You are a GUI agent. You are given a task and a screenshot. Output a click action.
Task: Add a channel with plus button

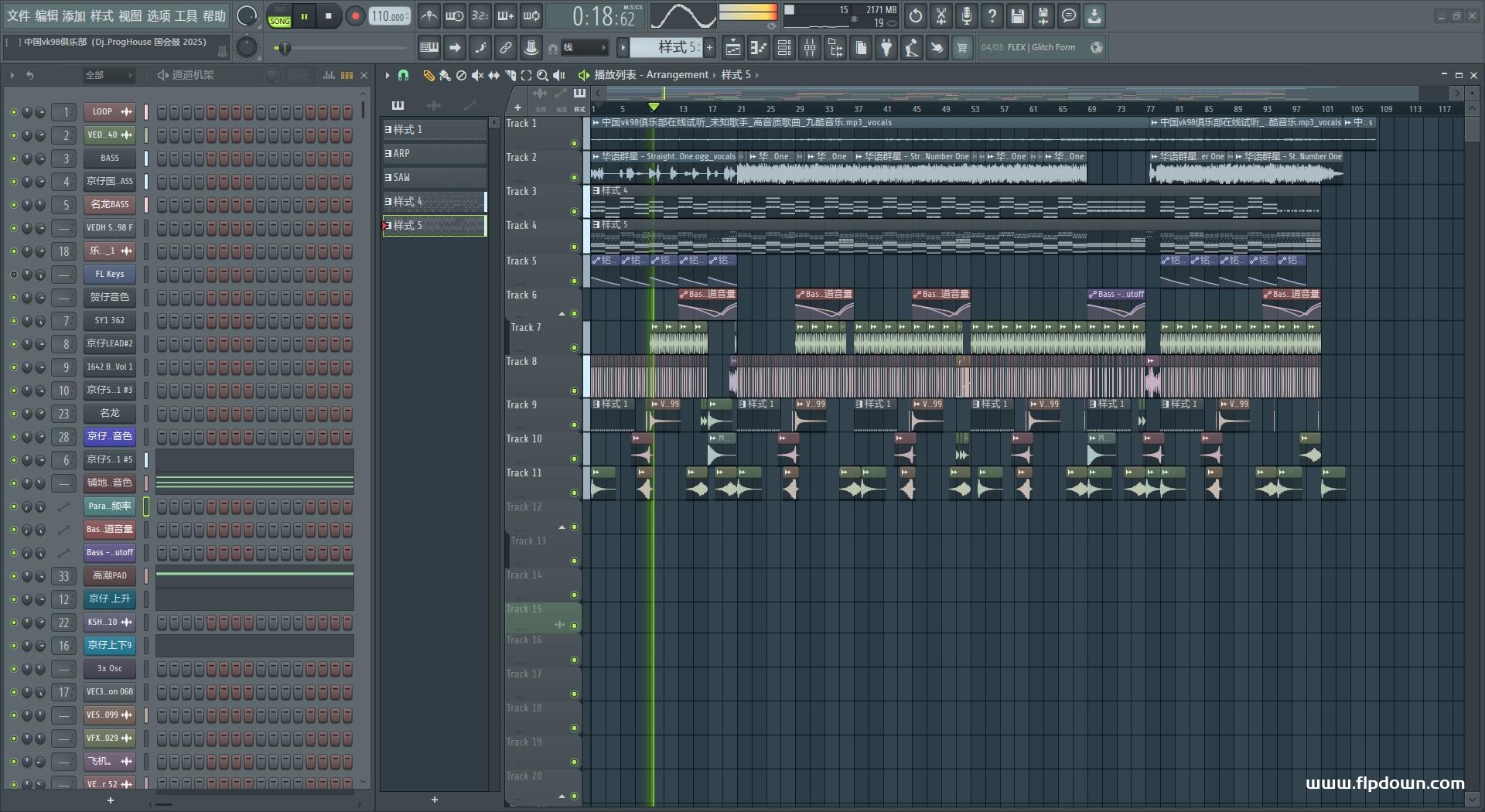tap(110, 800)
